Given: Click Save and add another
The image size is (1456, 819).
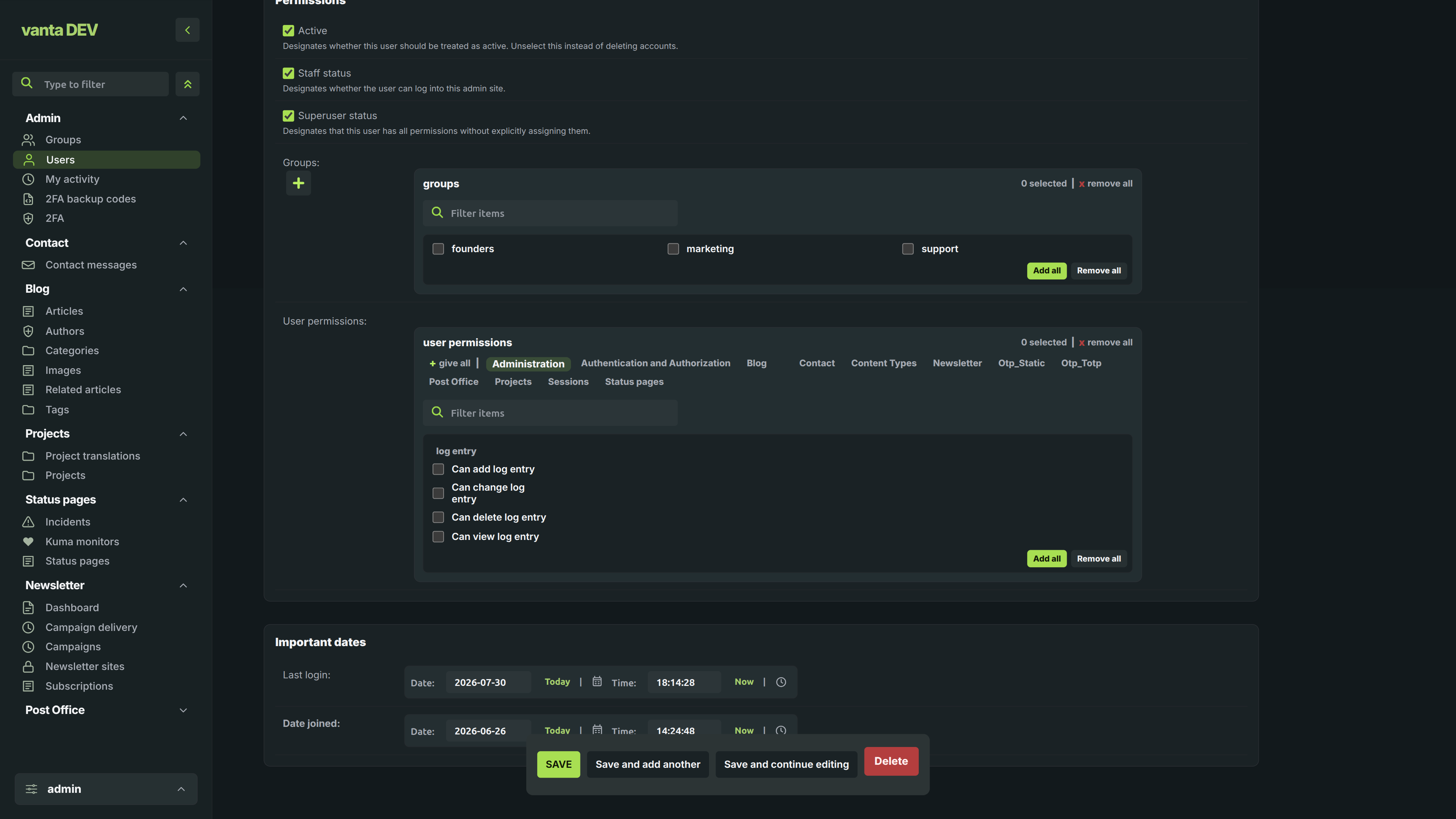Looking at the screenshot, I should (x=648, y=764).
